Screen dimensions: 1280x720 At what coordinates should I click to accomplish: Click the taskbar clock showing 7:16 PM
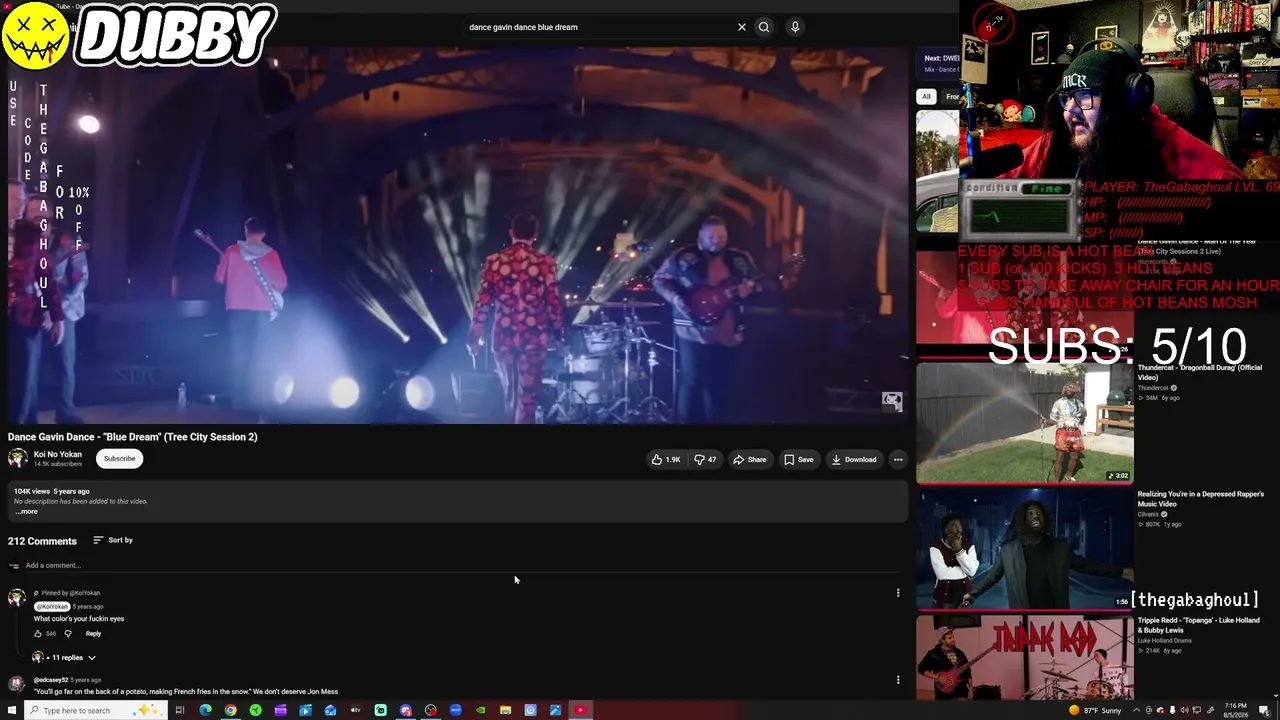[x=1235, y=710]
